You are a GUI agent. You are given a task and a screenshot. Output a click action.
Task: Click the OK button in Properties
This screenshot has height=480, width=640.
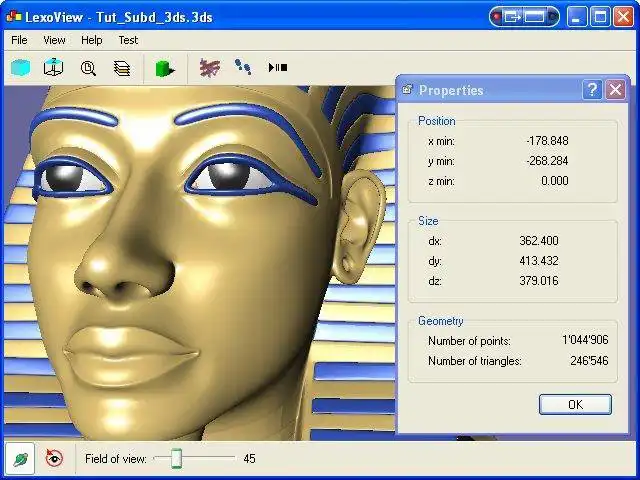coord(575,404)
